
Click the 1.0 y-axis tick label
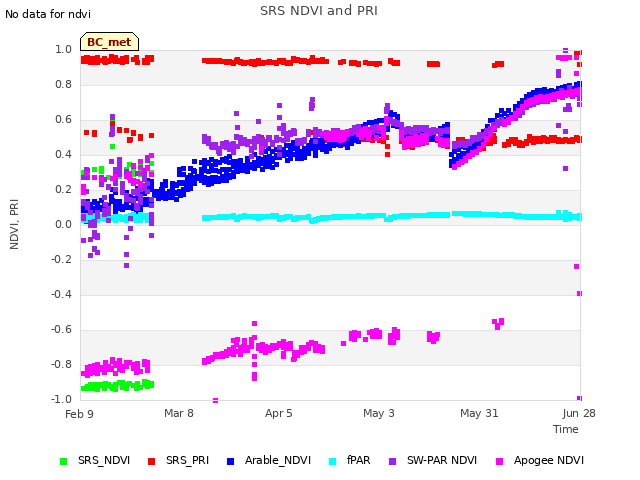tap(63, 50)
